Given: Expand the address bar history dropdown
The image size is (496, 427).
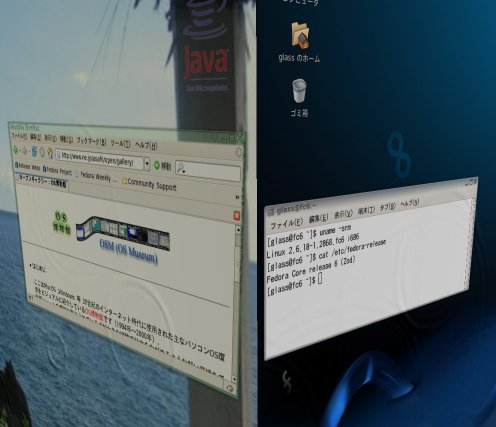Looking at the screenshot, I should [x=147, y=164].
